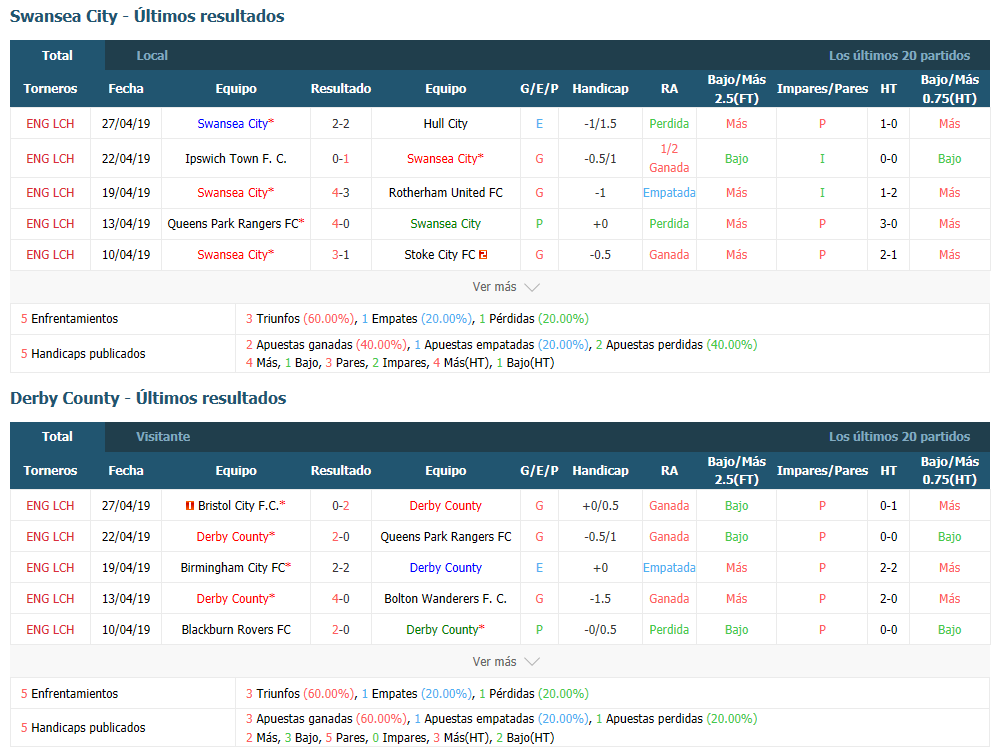Click the 'Derby County - Últimos resultados' heading
Screen dimensions: 995x749
click(148, 398)
